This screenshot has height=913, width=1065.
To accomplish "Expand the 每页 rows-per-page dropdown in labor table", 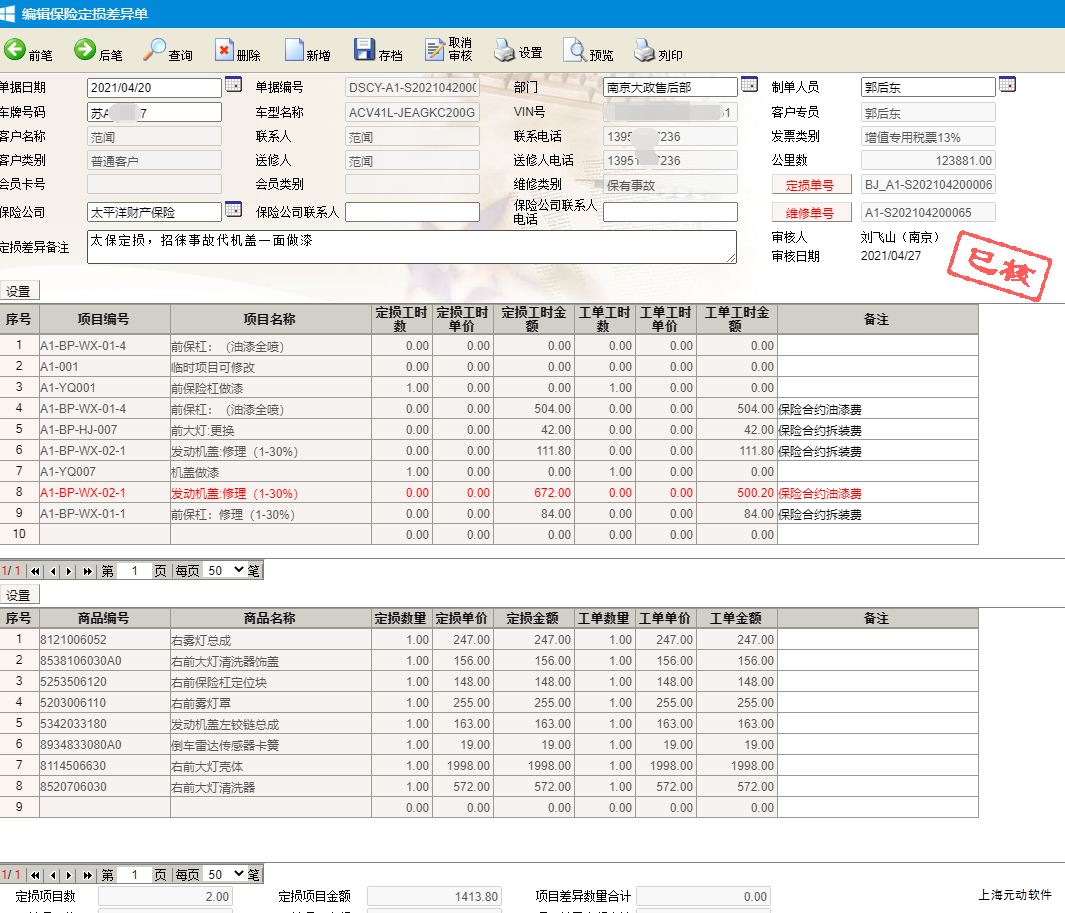I will pos(225,570).
